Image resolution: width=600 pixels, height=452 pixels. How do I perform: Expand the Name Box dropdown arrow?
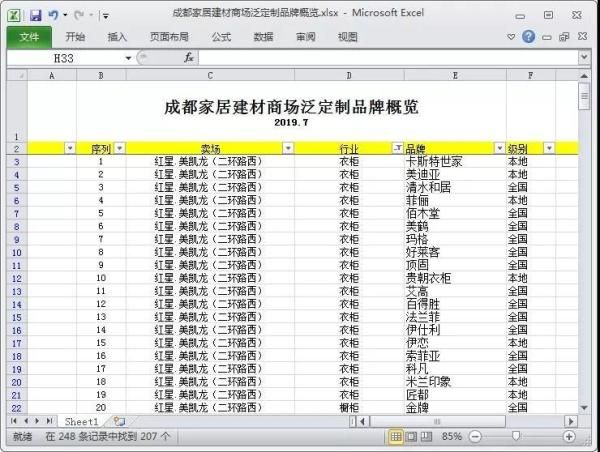pyautogui.click(x=128, y=58)
